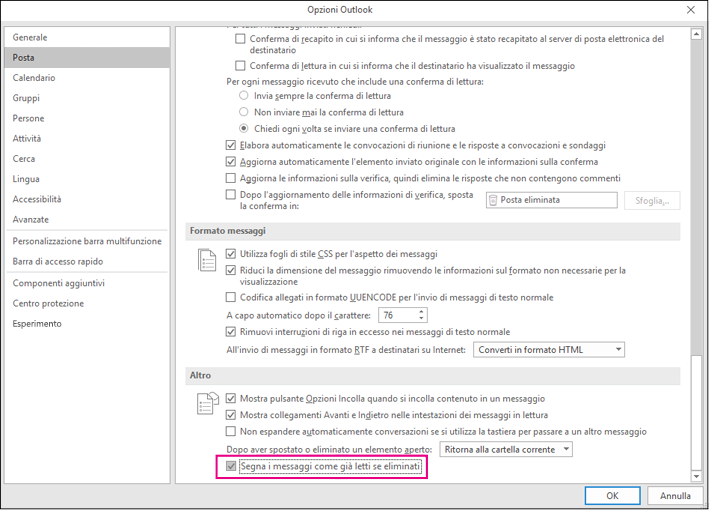
Task: Toggle Rimuovi interruzioni di riga in eccesso
Action: pos(231,331)
